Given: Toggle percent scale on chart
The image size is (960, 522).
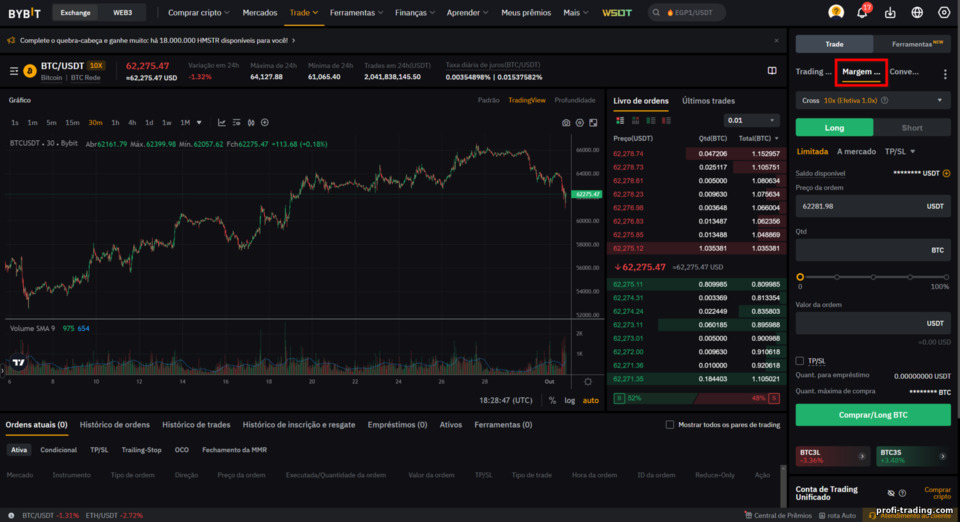Looking at the screenshot, I should [x=552, y=400].
